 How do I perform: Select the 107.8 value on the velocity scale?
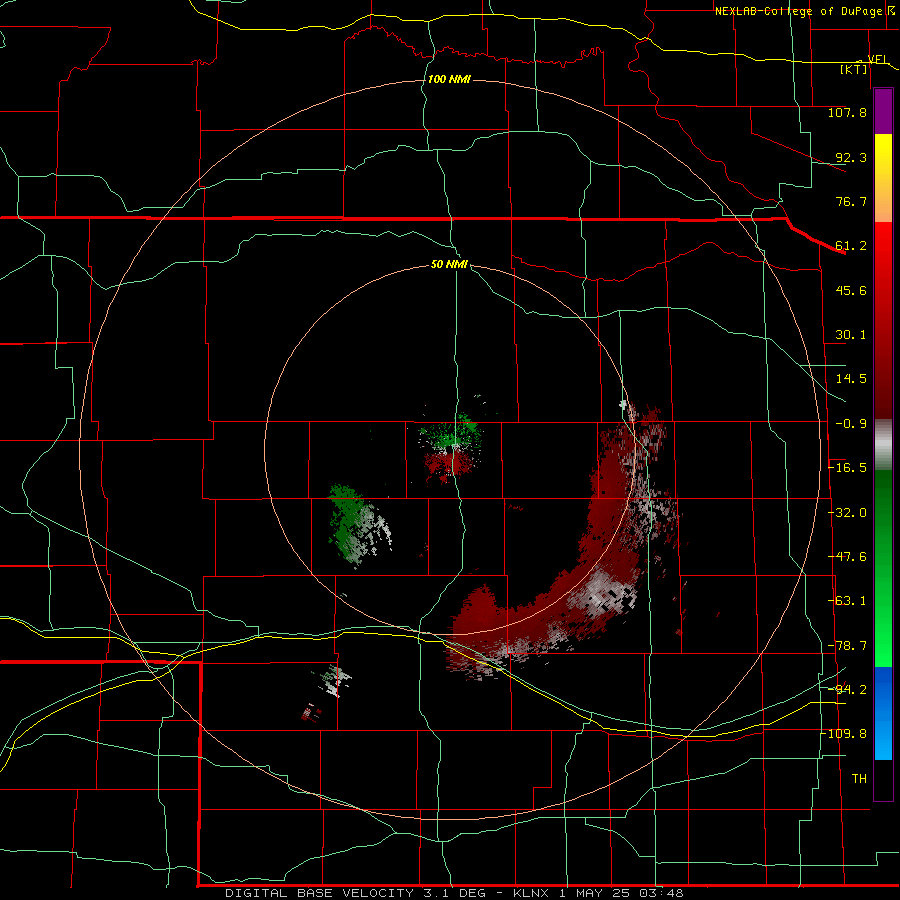pyautogui.click(x=847, y=112)
